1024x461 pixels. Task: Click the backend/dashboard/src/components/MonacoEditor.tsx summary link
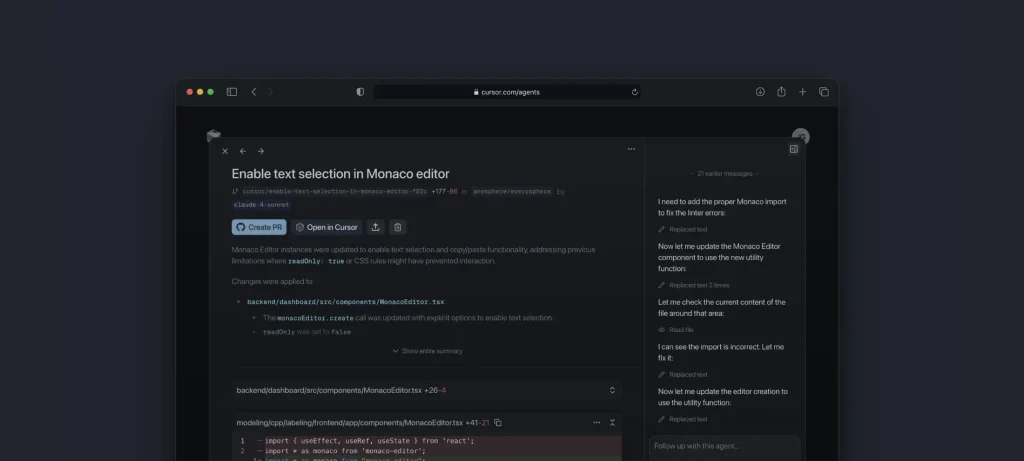click(345, 302)
